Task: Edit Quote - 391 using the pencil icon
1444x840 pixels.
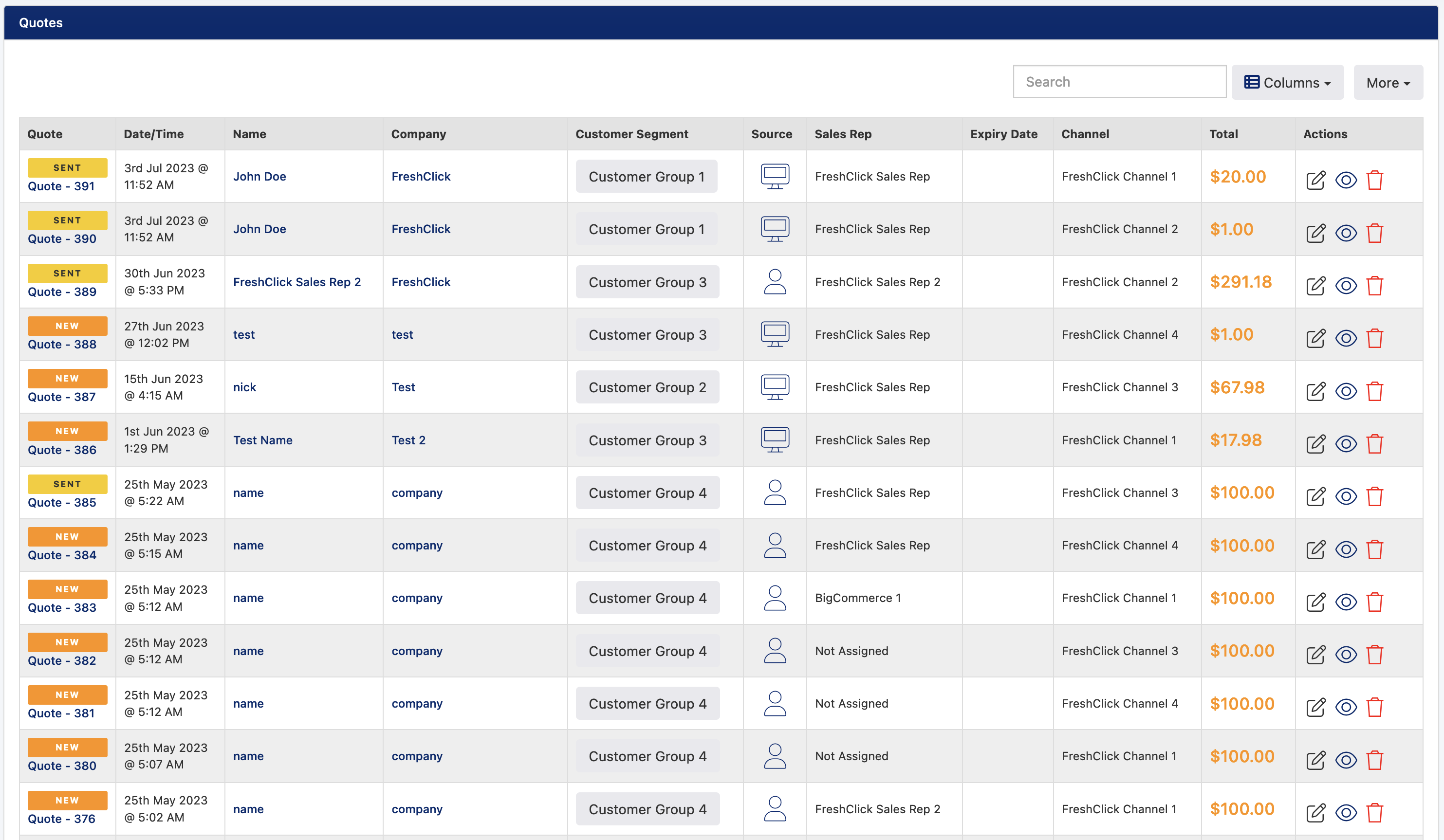Action: (1315, 180)
